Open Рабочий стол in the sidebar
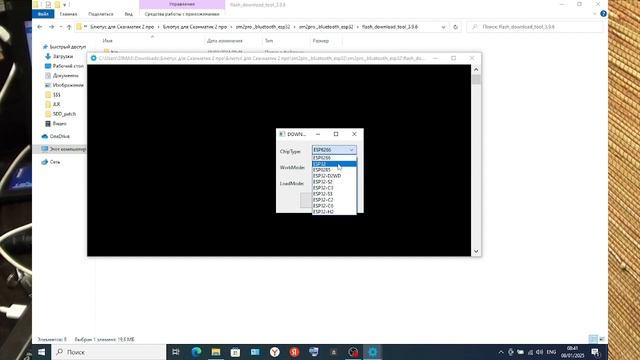Image resolution: width=640 pixels, height=360 pixels. coord(64,66)
